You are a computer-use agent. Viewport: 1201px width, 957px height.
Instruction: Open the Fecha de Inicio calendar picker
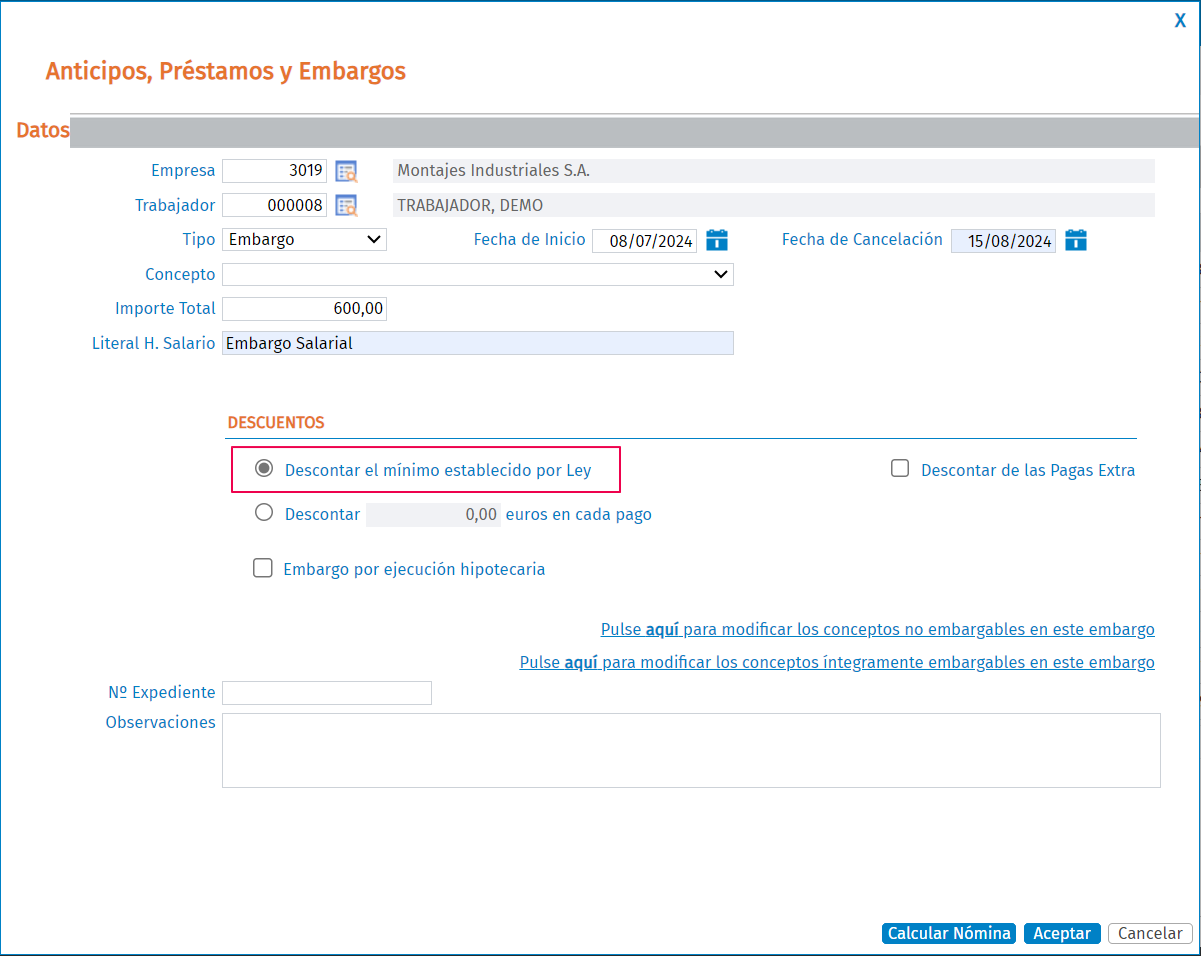tap(717, 240)
